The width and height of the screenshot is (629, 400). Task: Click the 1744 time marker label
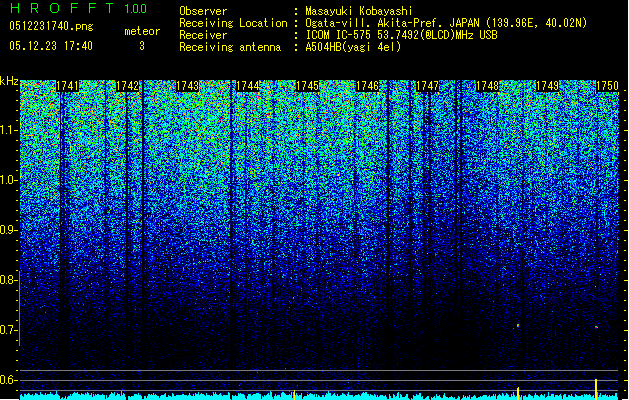click(x=248, y=86)
